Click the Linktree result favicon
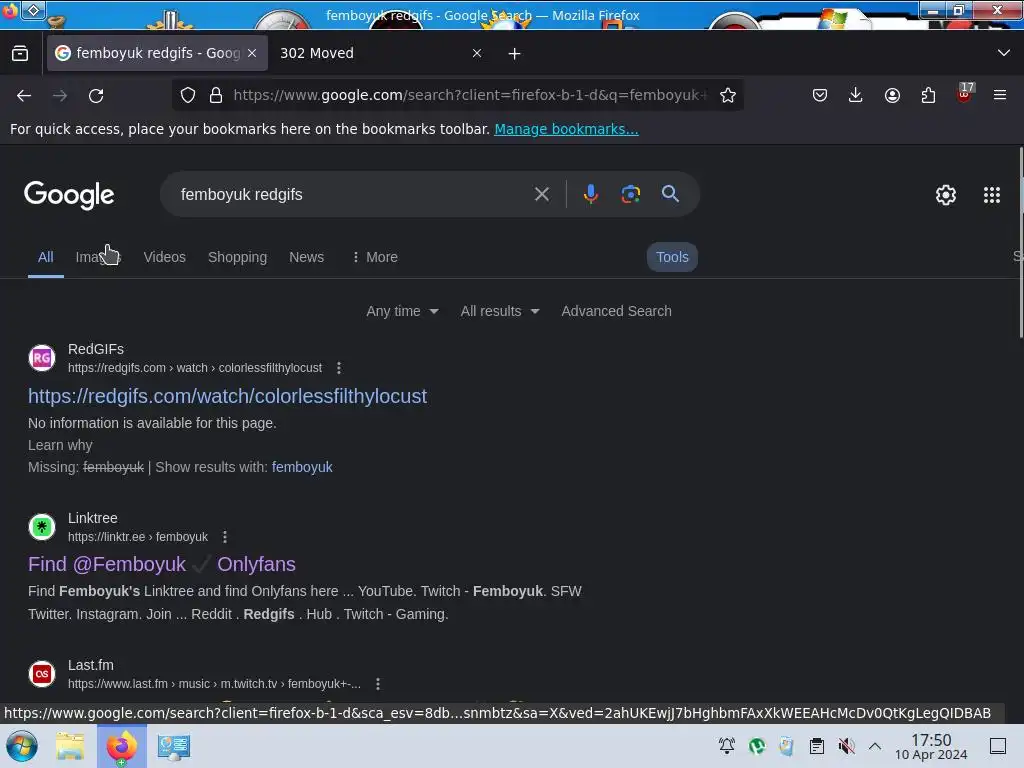Screen dimensions: 1024x768 coord(42,527)
